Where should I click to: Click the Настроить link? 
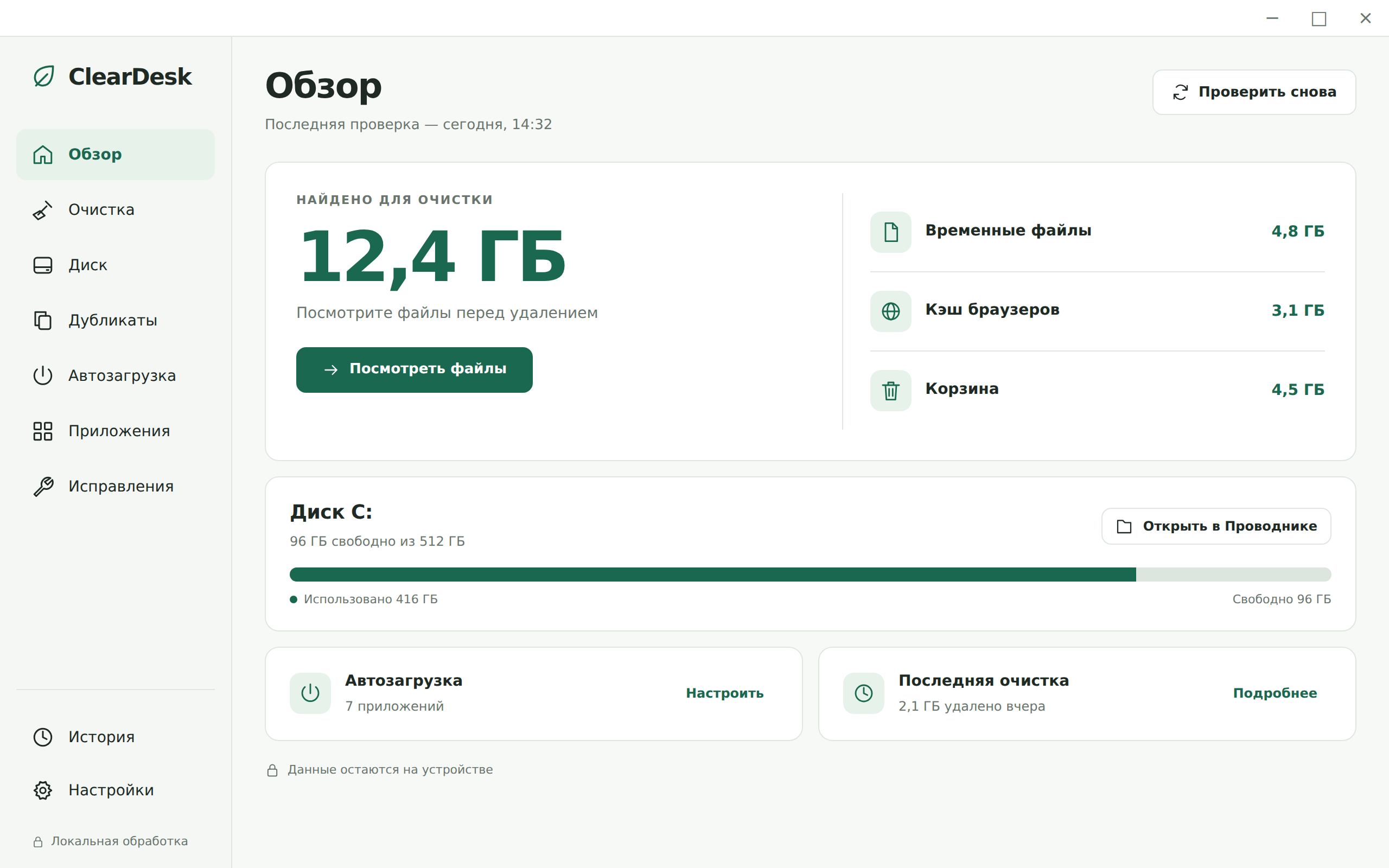point(724,693)
